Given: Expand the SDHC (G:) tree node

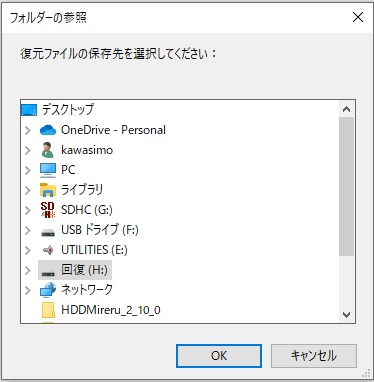Looking at the screenshot, I should tap(28, 210).
